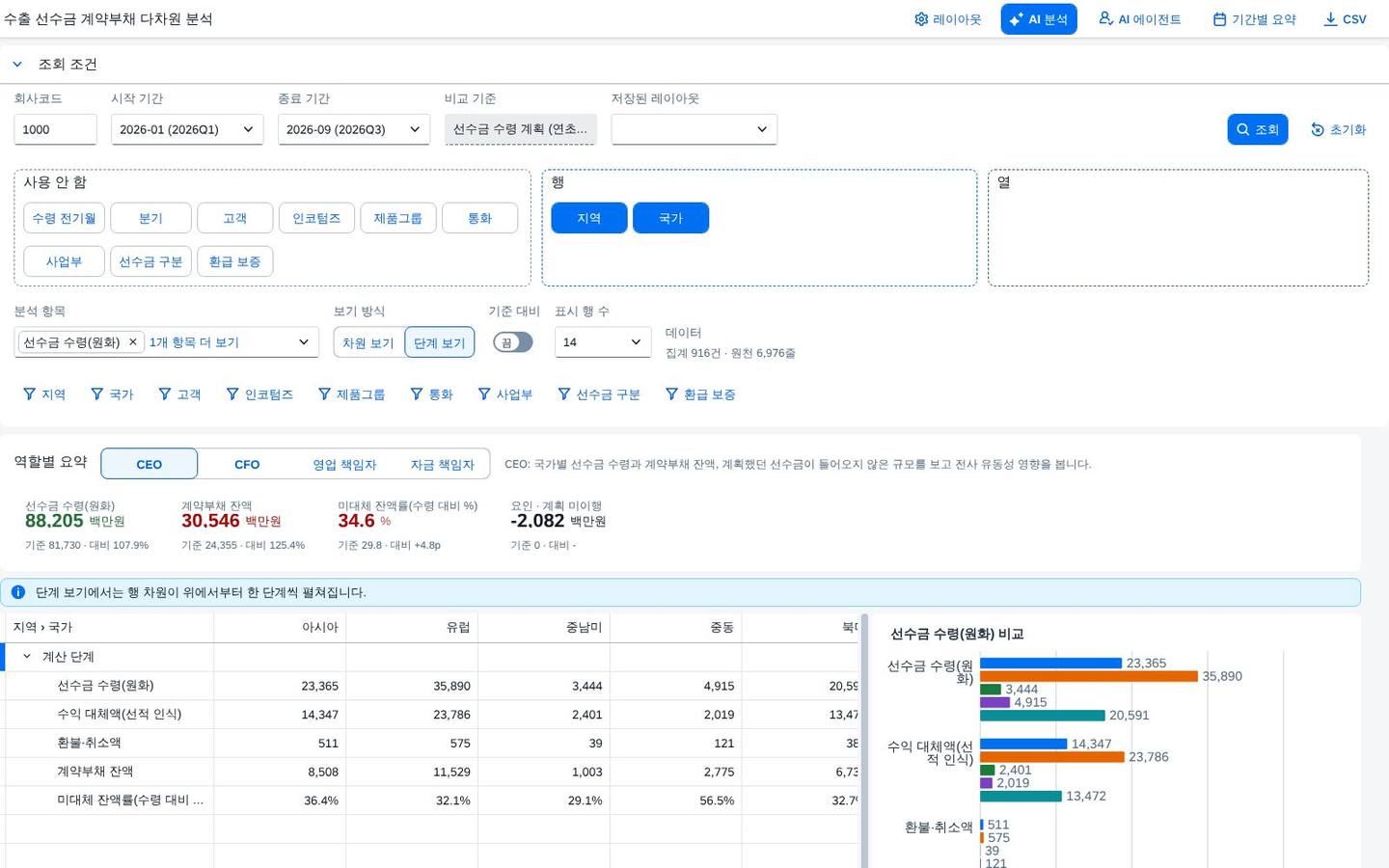1389x868 pixels.
Task: Toggle the 지역 row dimension chip
Action: pos(589,218)
